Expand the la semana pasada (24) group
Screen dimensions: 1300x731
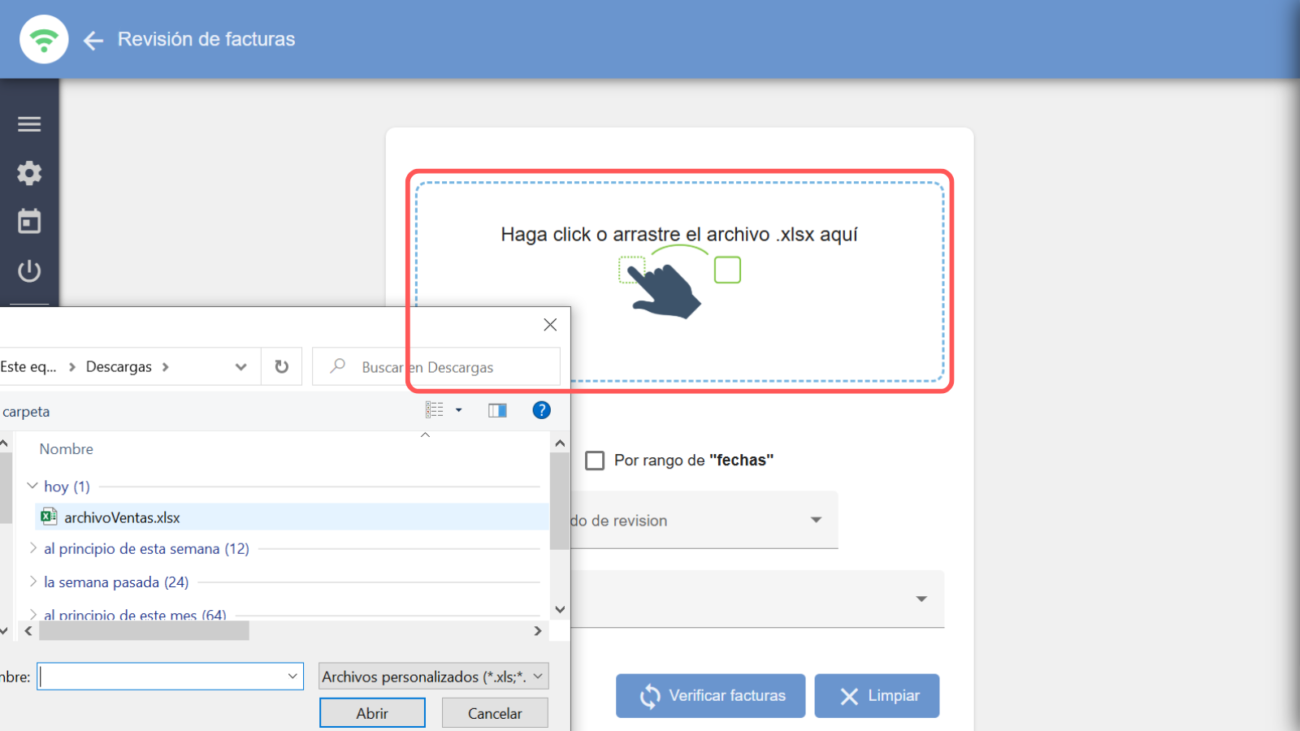[32, 582]
